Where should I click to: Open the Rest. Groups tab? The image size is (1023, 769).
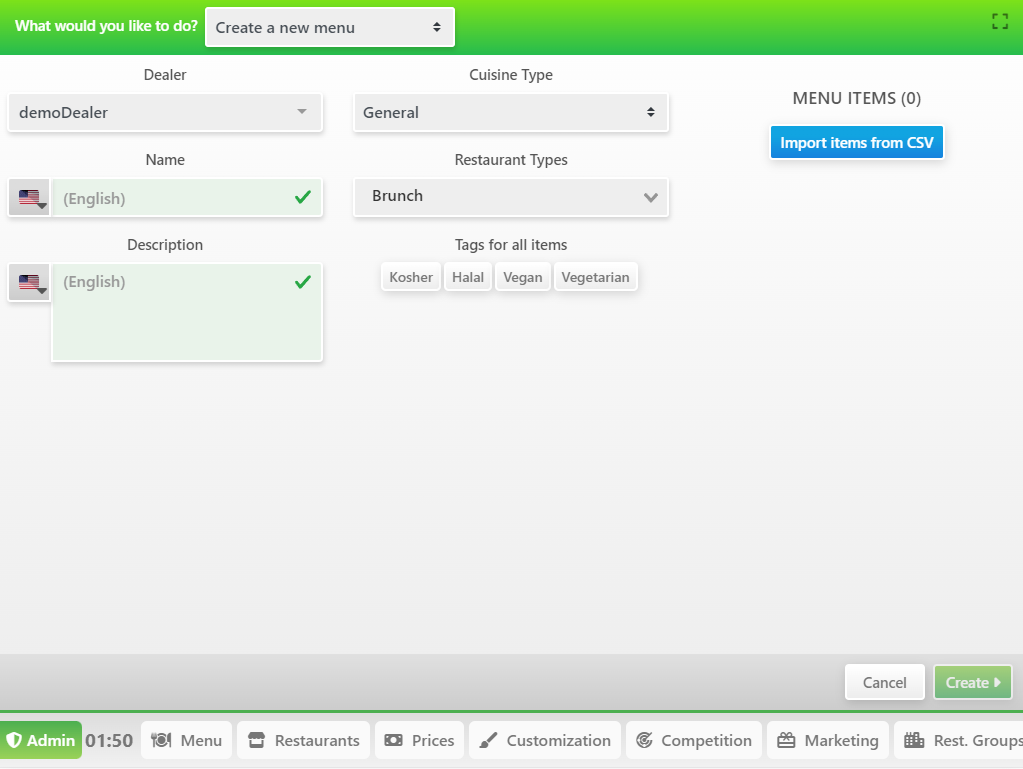[960, 740]
